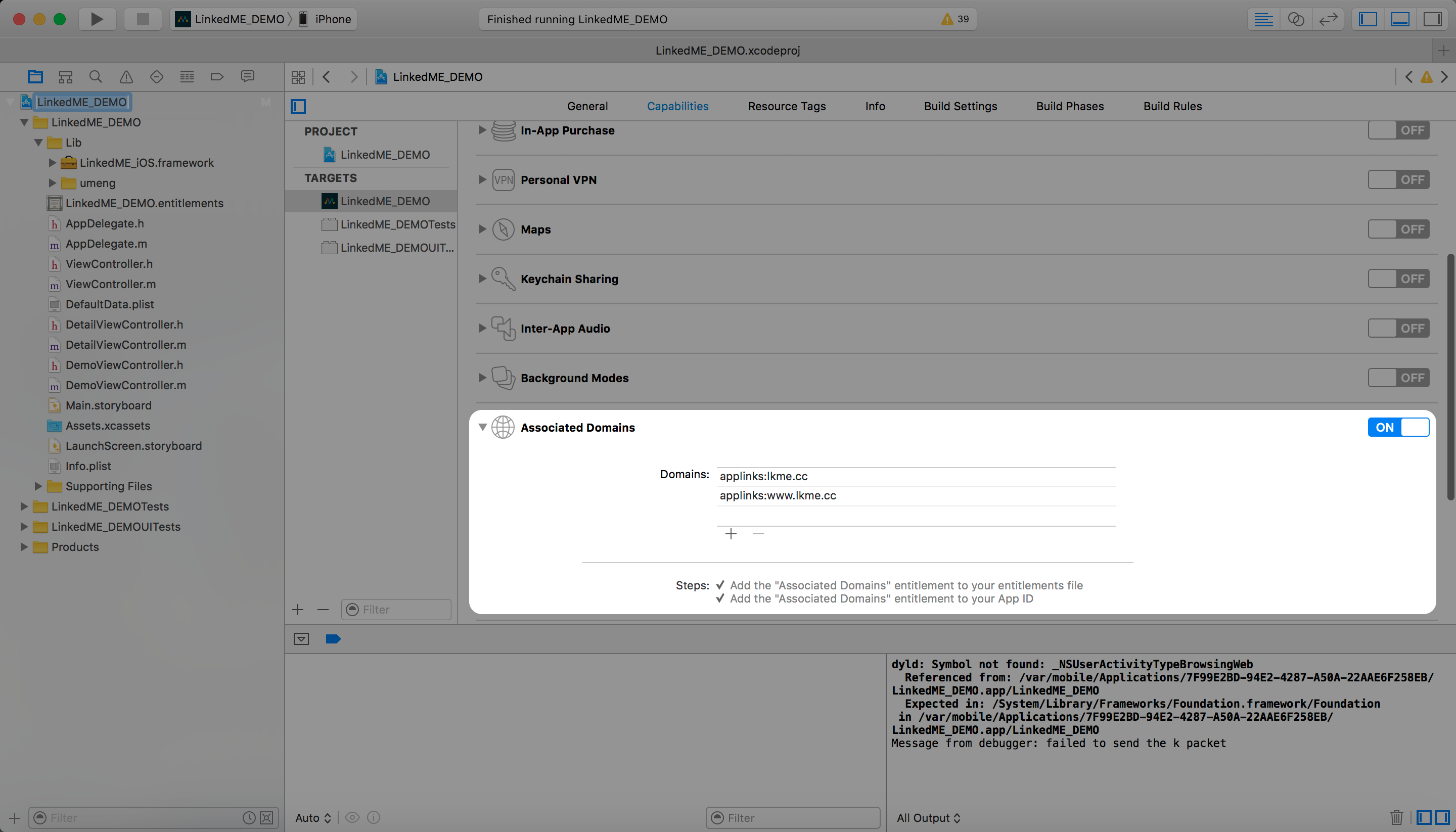Select the iPhone run destination
Screen dimensions: 1456x832
coord(326,19)
